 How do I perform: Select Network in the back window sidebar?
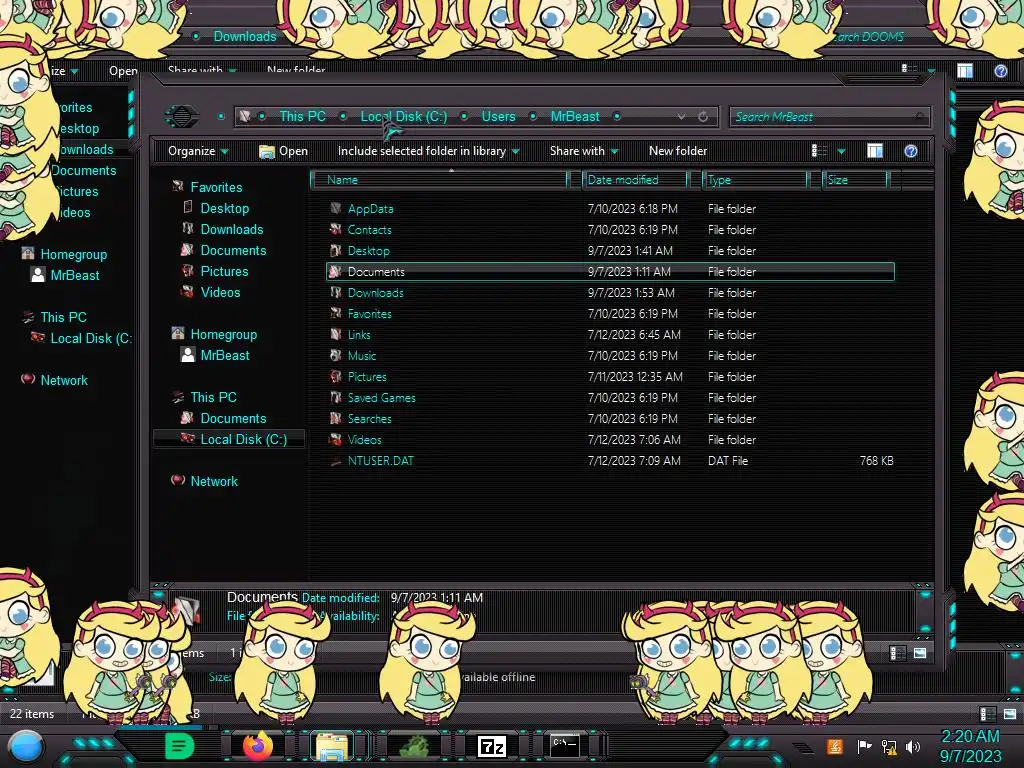coord(64,380)
